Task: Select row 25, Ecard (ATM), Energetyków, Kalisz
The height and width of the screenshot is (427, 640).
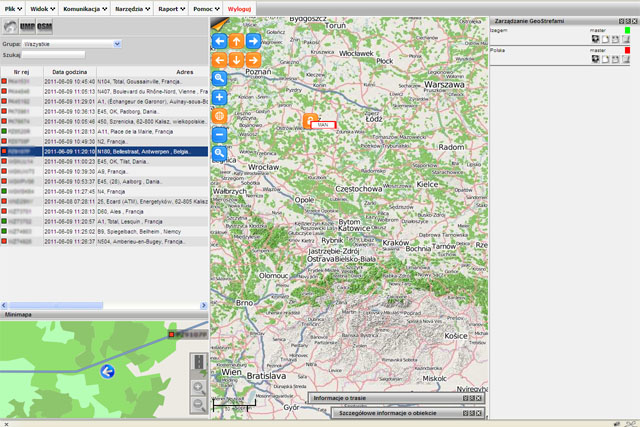Action: [104, 202]
